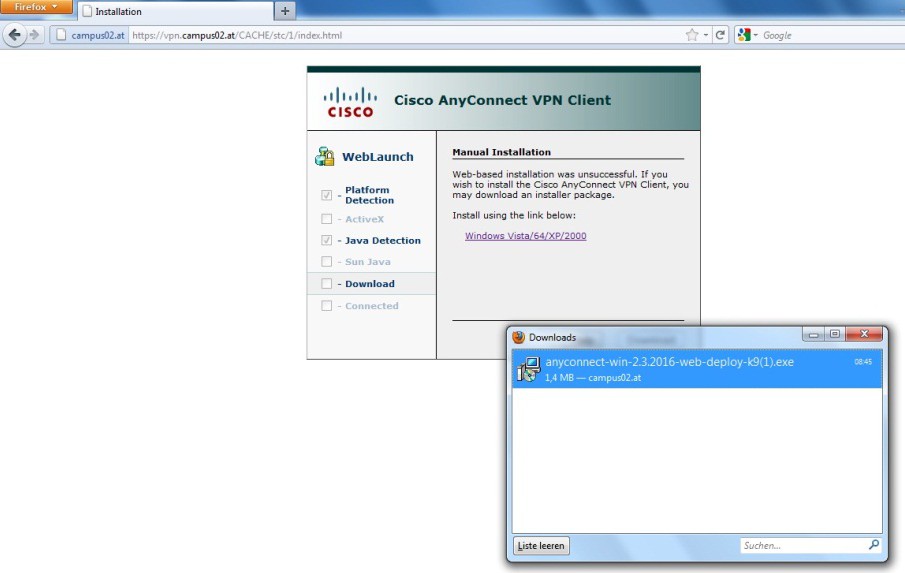Toggle the Java Detection checkbox
Viewport: 905px width, 573px height.
click(327, 240)
